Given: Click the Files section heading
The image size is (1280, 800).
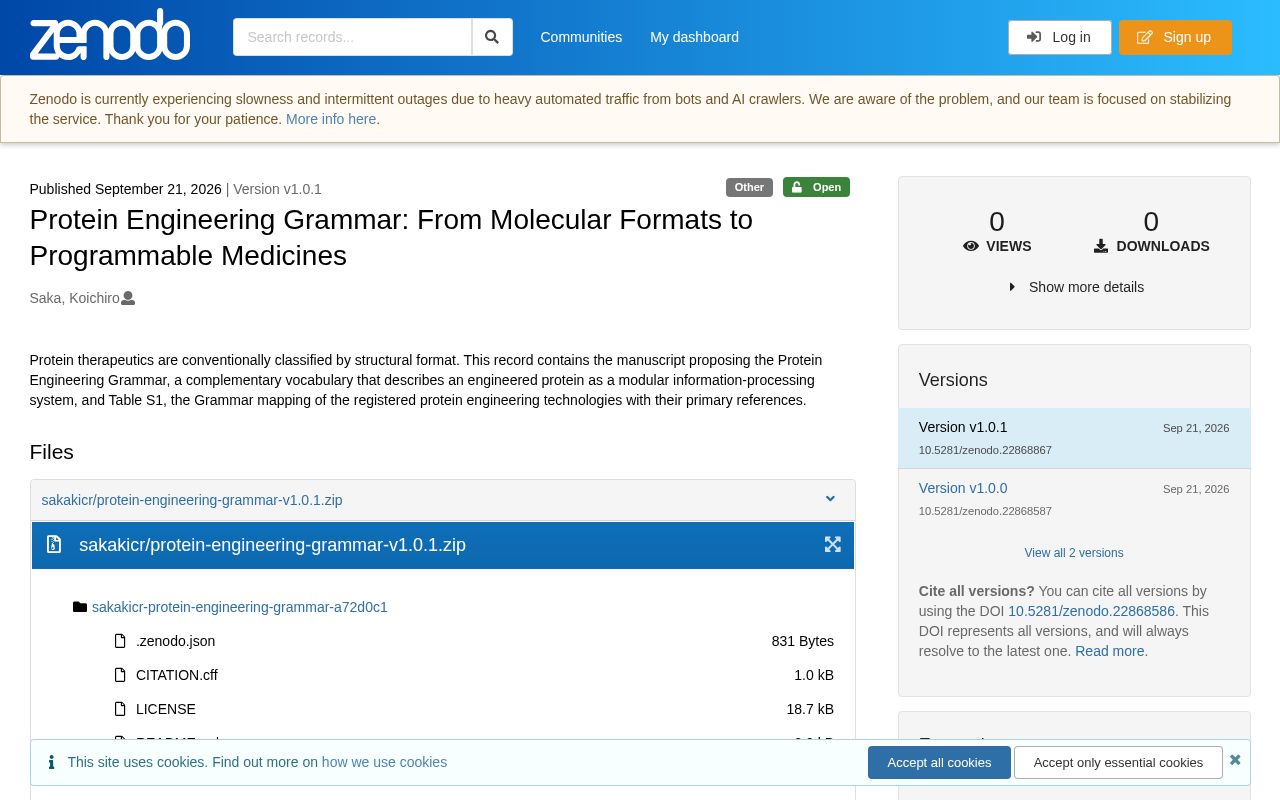Looking at the screenshot, I should click(x=52, y=452).
